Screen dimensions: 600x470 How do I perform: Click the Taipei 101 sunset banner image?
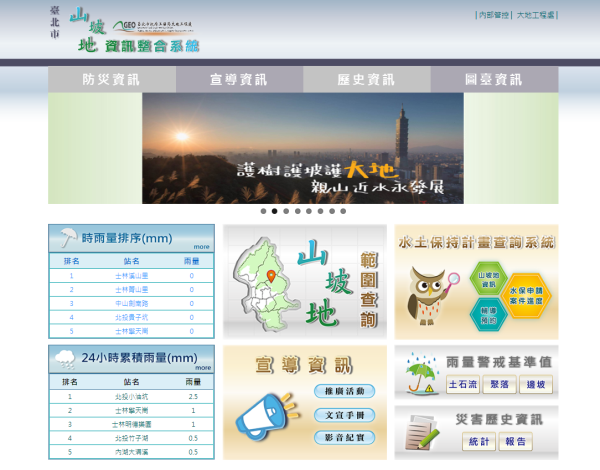click(303, 148)
